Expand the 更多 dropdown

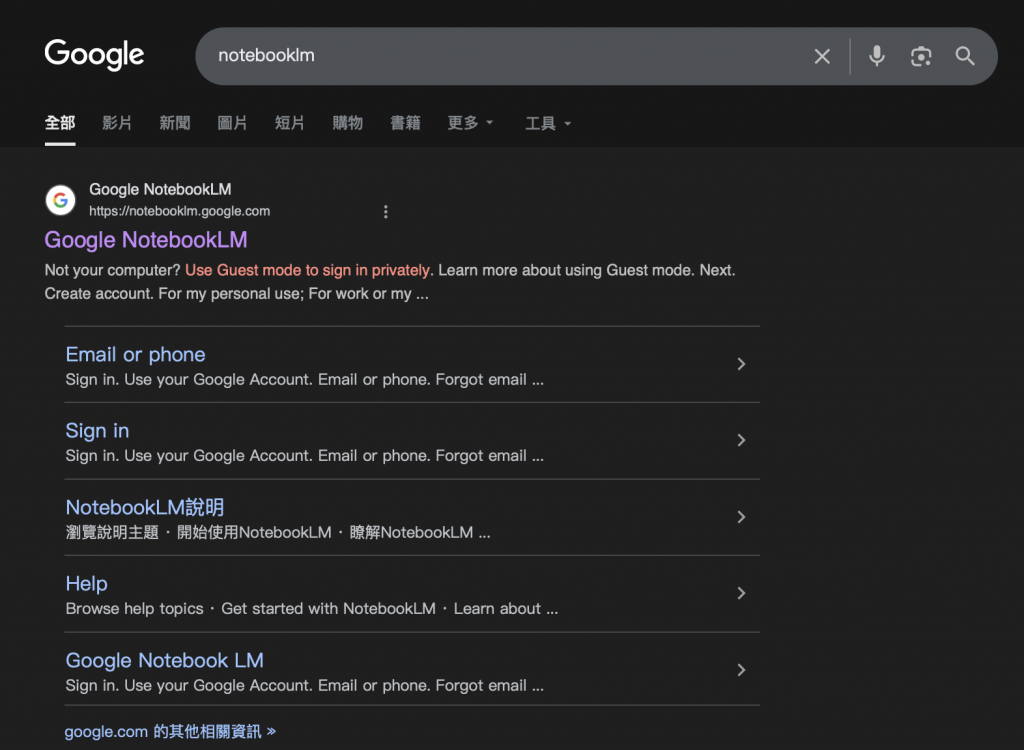click(x=470, y=123)
